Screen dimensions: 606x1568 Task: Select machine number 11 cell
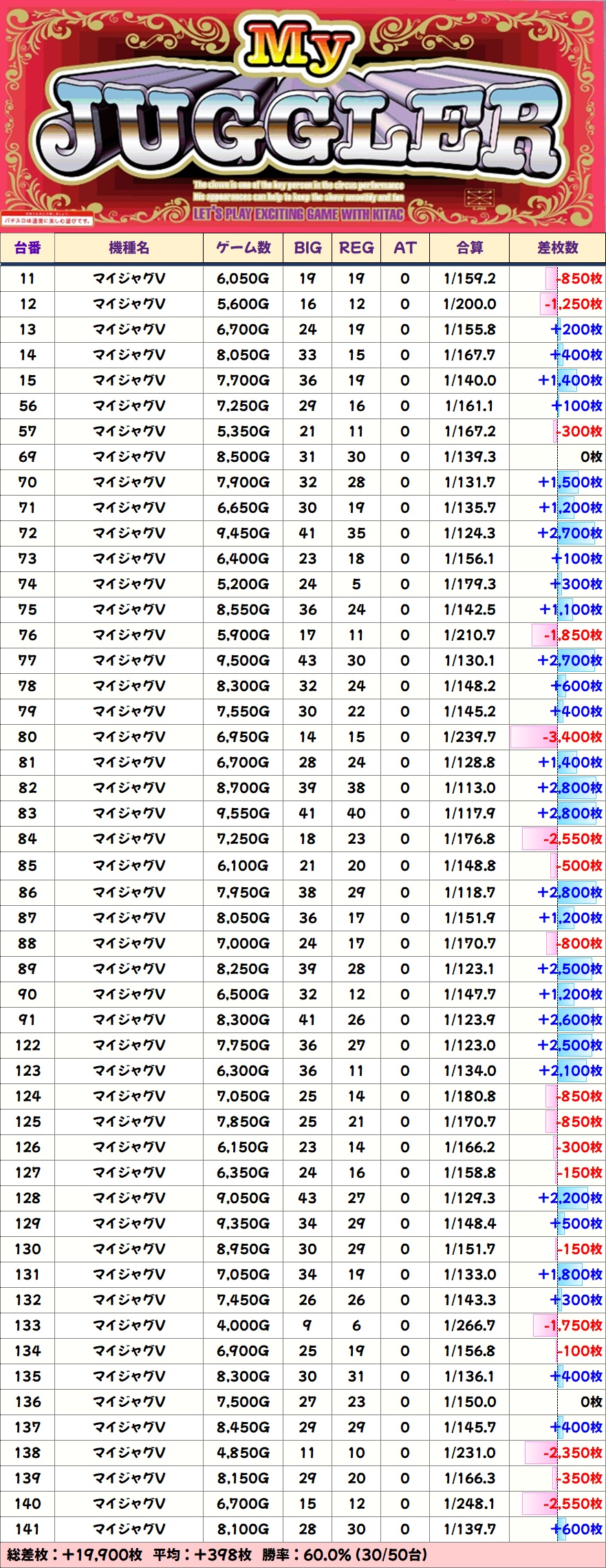(x=28, y=279)
